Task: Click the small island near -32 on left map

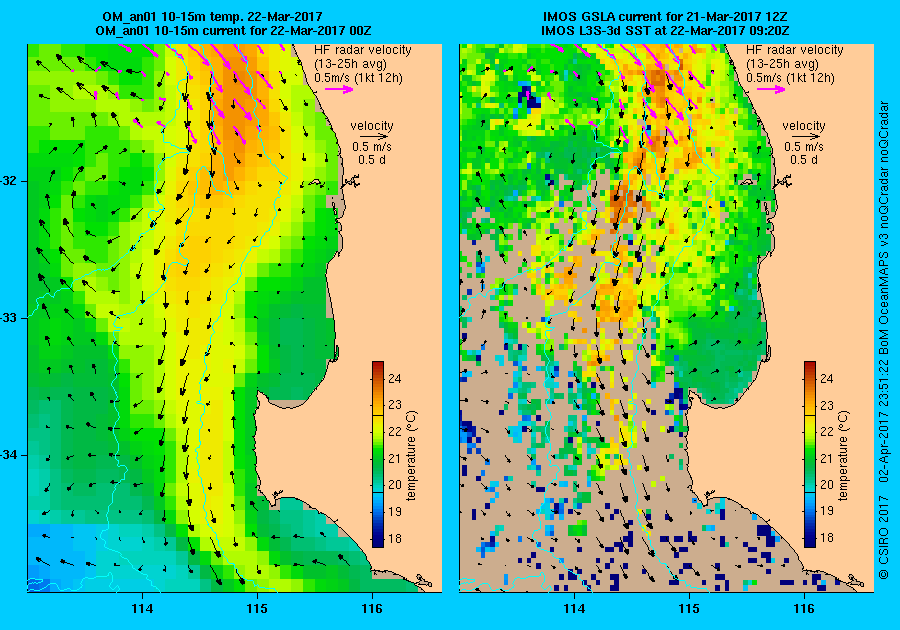Action: coord(315,182)
